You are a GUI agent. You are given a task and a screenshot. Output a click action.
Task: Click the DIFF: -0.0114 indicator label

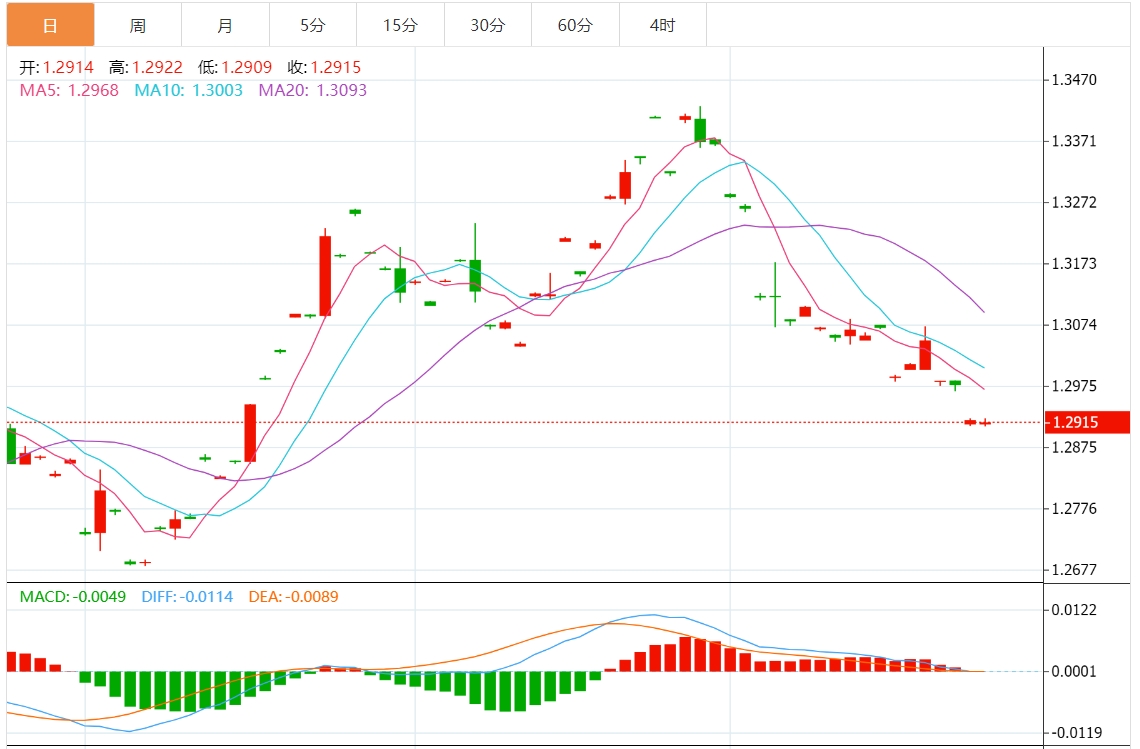click(188, 597)
